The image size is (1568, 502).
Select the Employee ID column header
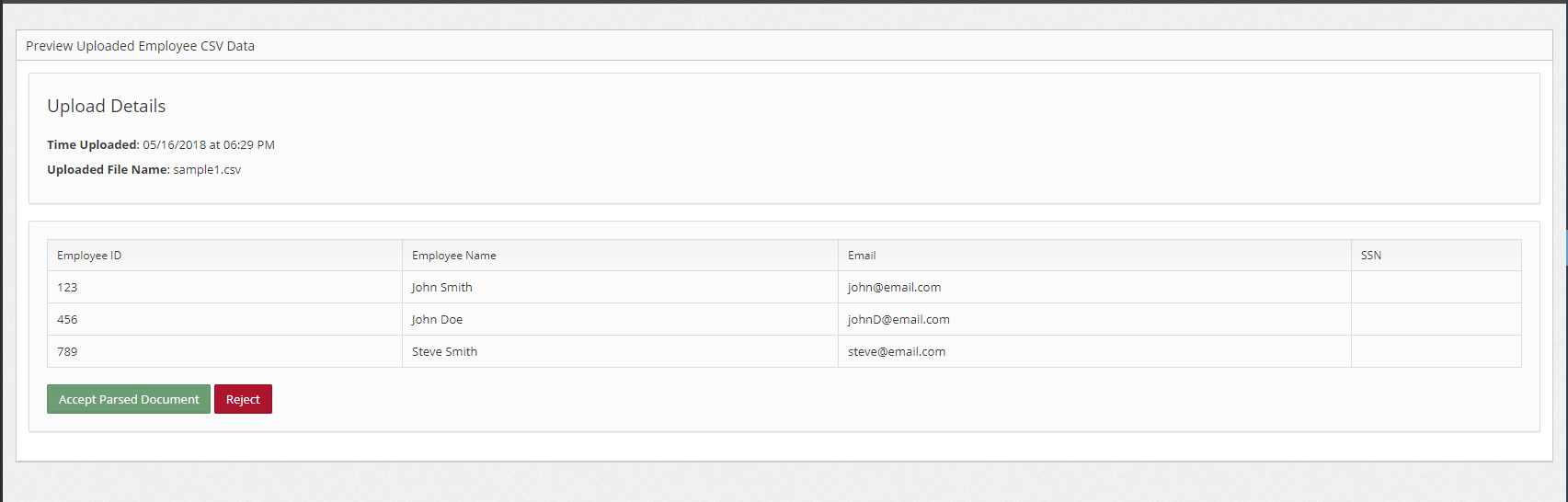(224, 256)
